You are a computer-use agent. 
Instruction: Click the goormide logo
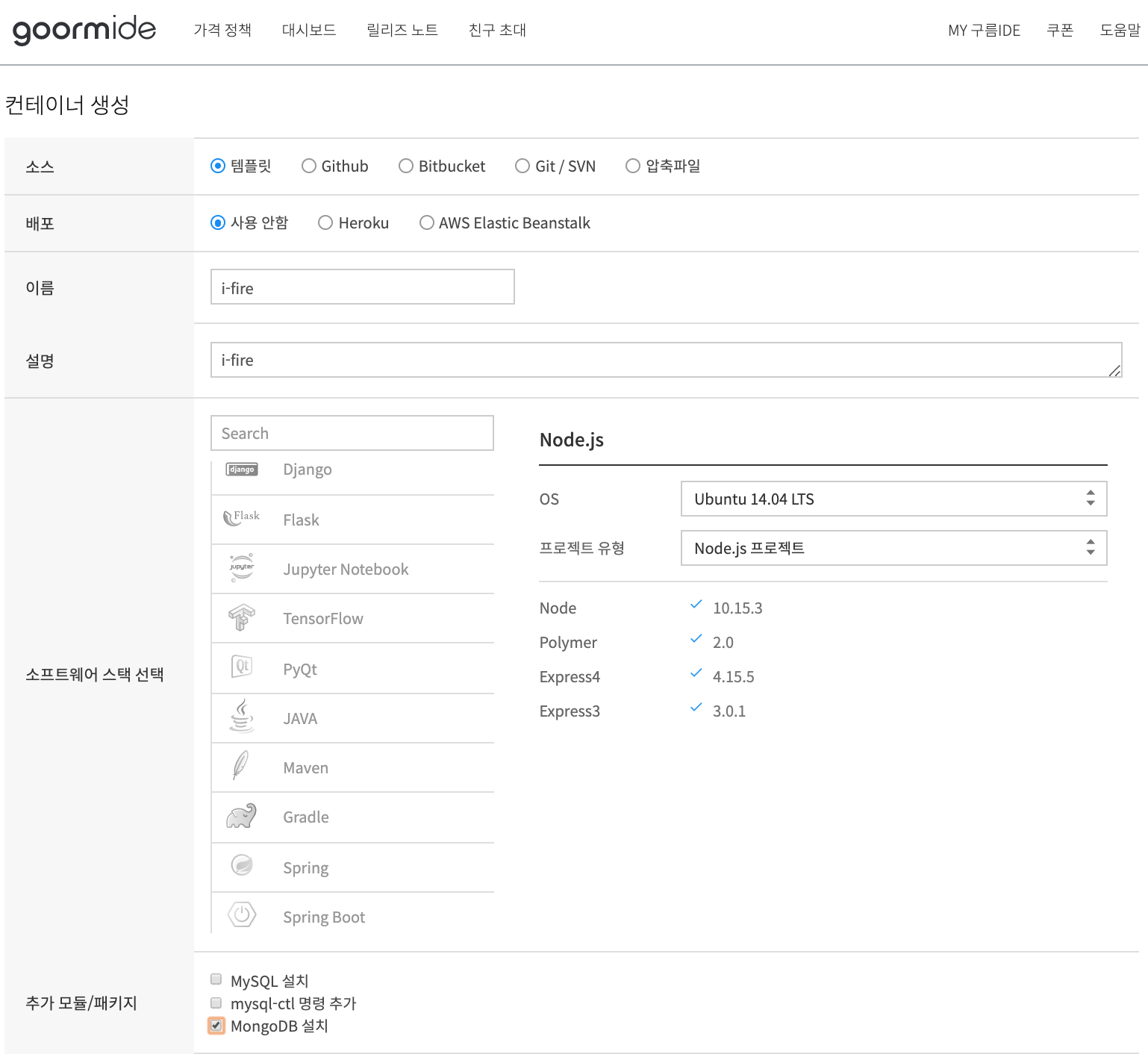84,30
